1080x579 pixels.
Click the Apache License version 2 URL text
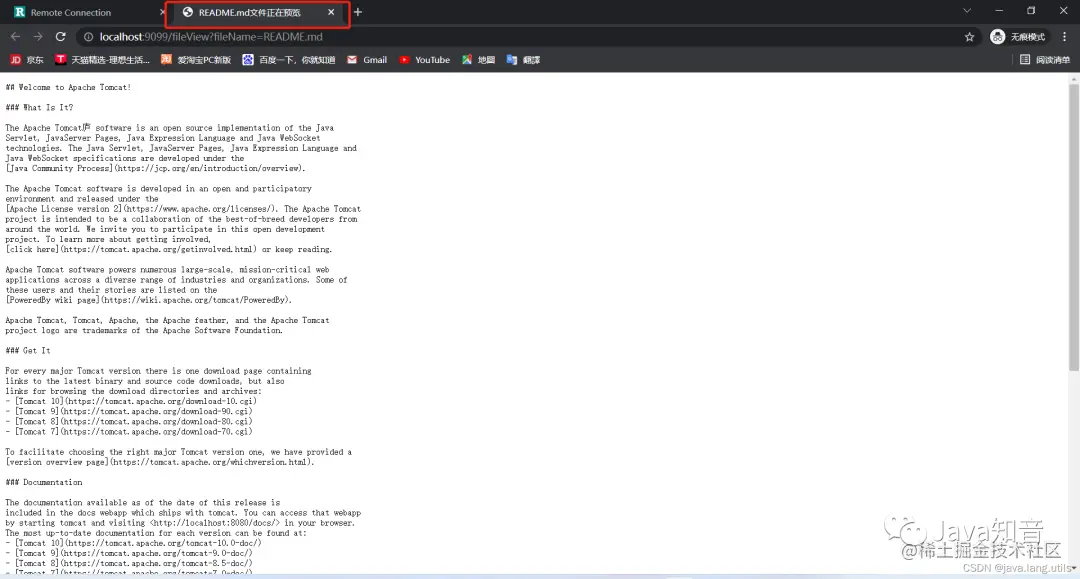(143, 209)
